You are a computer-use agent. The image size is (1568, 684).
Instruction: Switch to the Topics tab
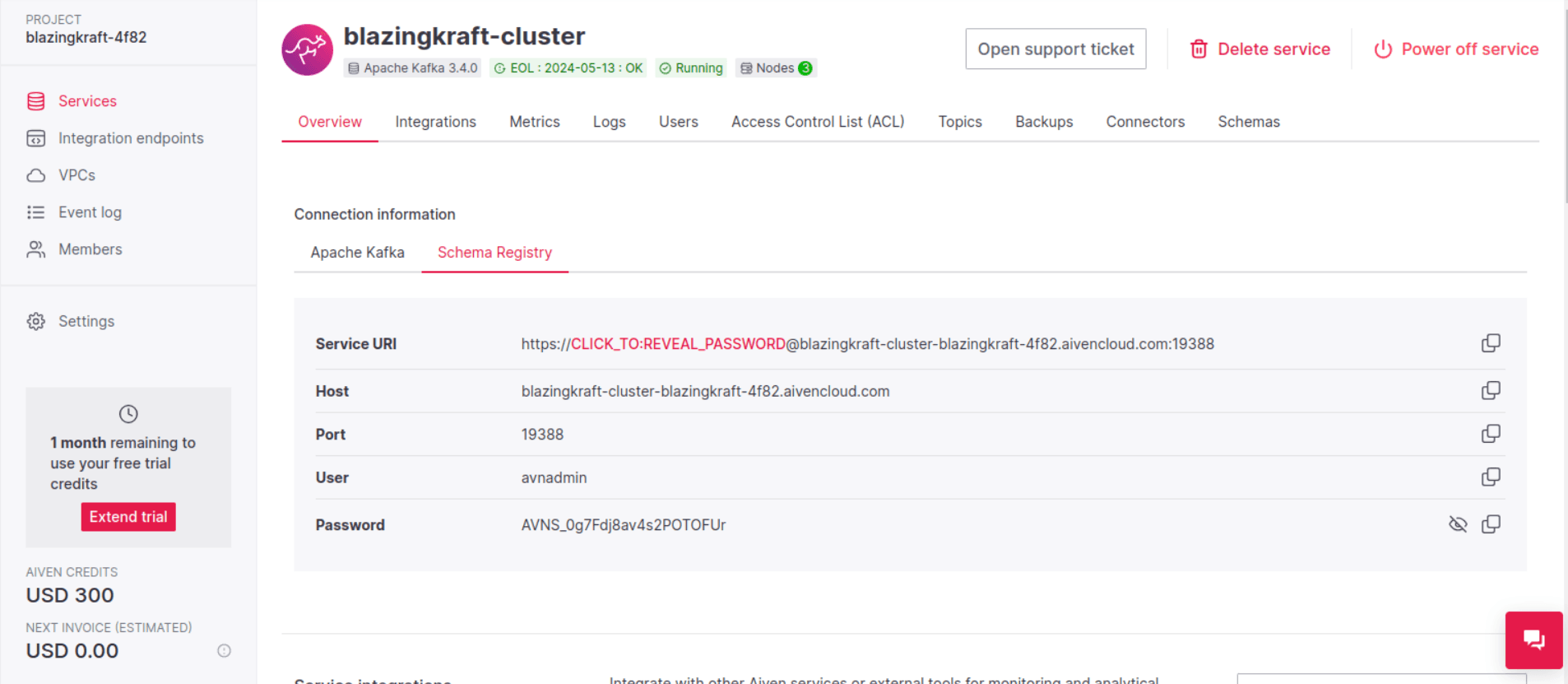(960, 122)
